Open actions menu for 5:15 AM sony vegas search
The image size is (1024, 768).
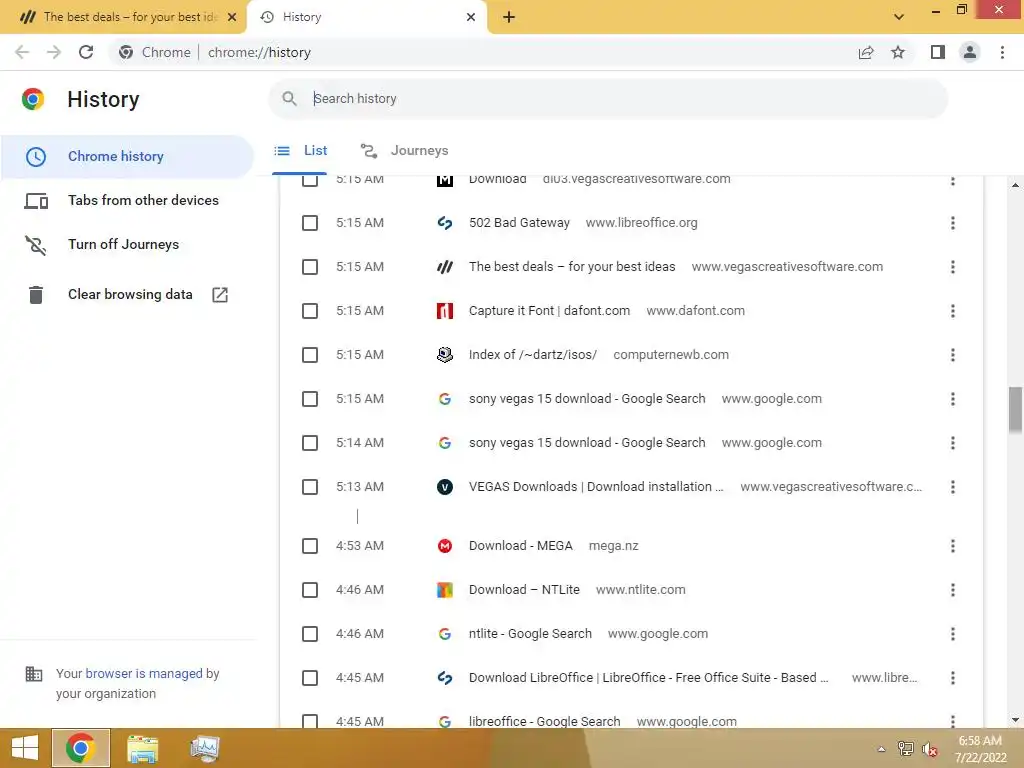click(x=953, y=399)
